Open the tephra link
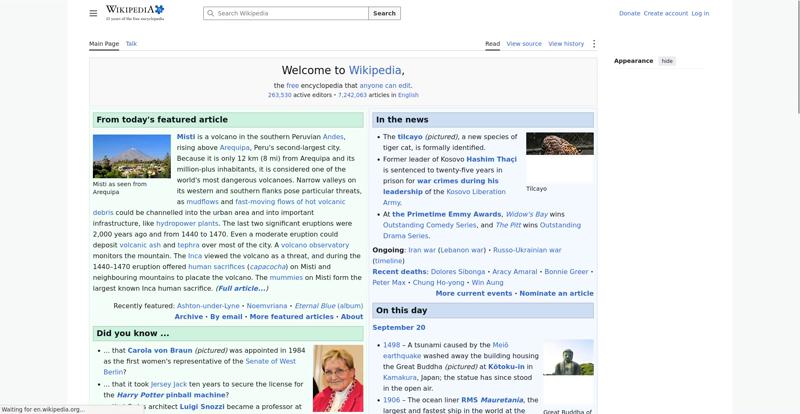Image resolution: width=800 pixels, height=414 pixels. [188, 245]
